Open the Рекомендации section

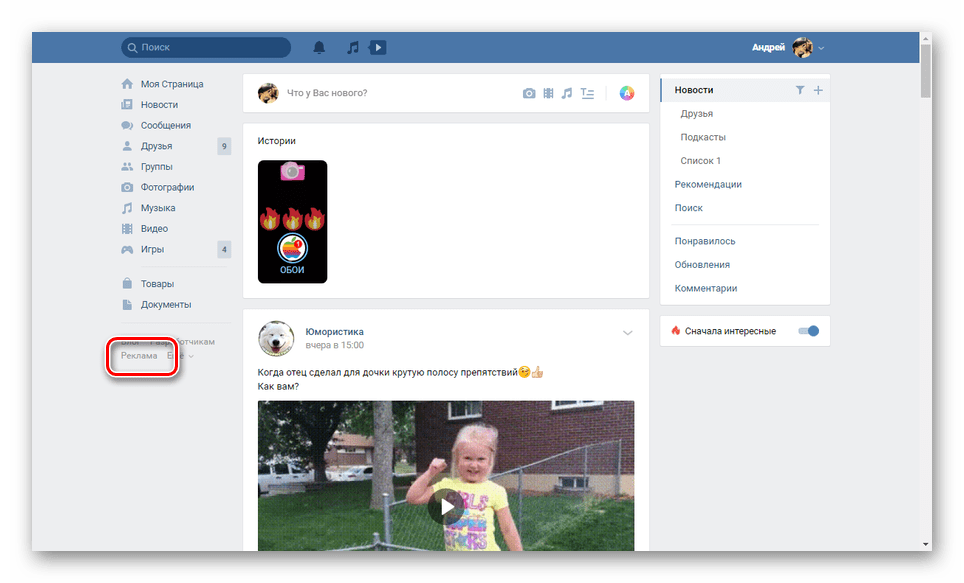tap(708, 184)
